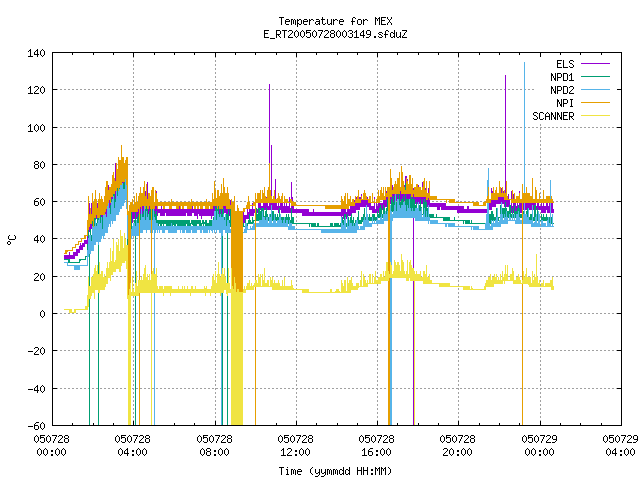Viewport: 640px width, 480px height.
Task: Click the x-axis tick 050729 00:00
Action: (539, 445)
